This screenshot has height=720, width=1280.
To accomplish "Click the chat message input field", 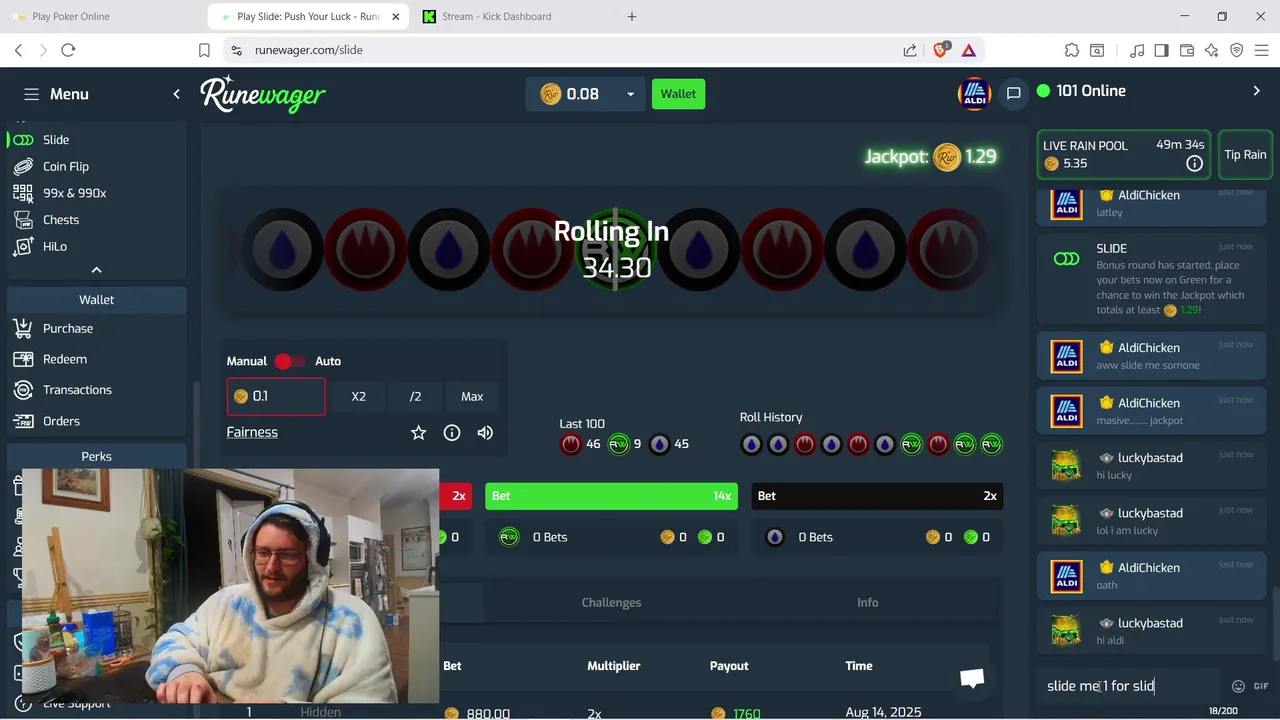I will point(1130,686).
